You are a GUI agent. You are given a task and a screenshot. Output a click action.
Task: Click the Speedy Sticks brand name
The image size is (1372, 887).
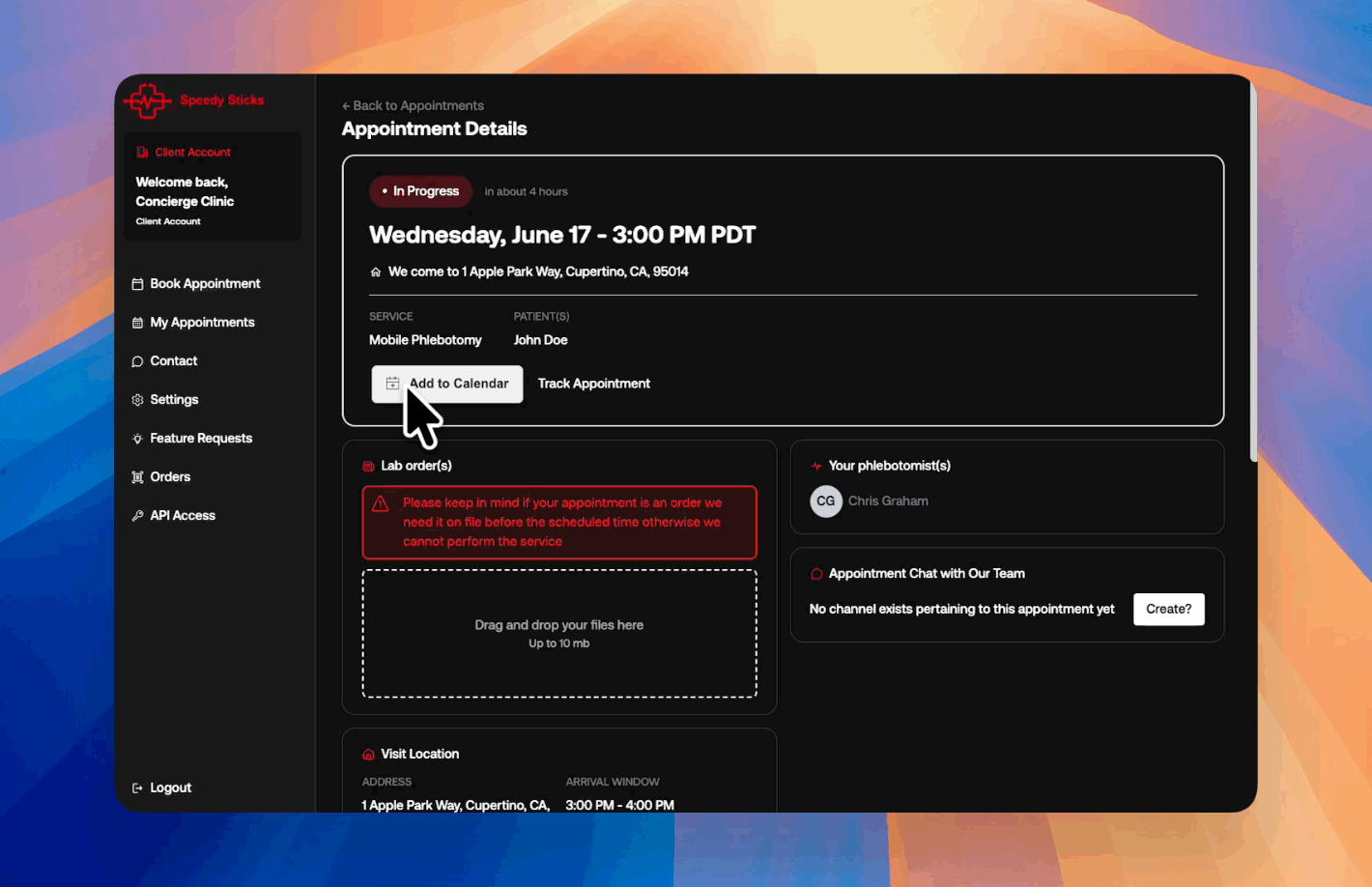click(221, 100)
